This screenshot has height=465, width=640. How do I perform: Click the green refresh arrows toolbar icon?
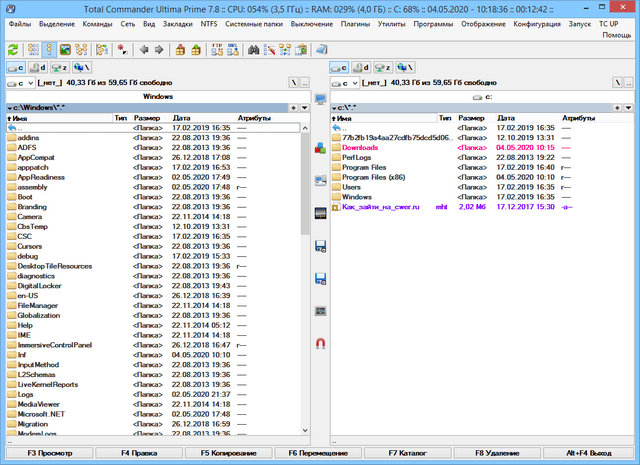12,48
